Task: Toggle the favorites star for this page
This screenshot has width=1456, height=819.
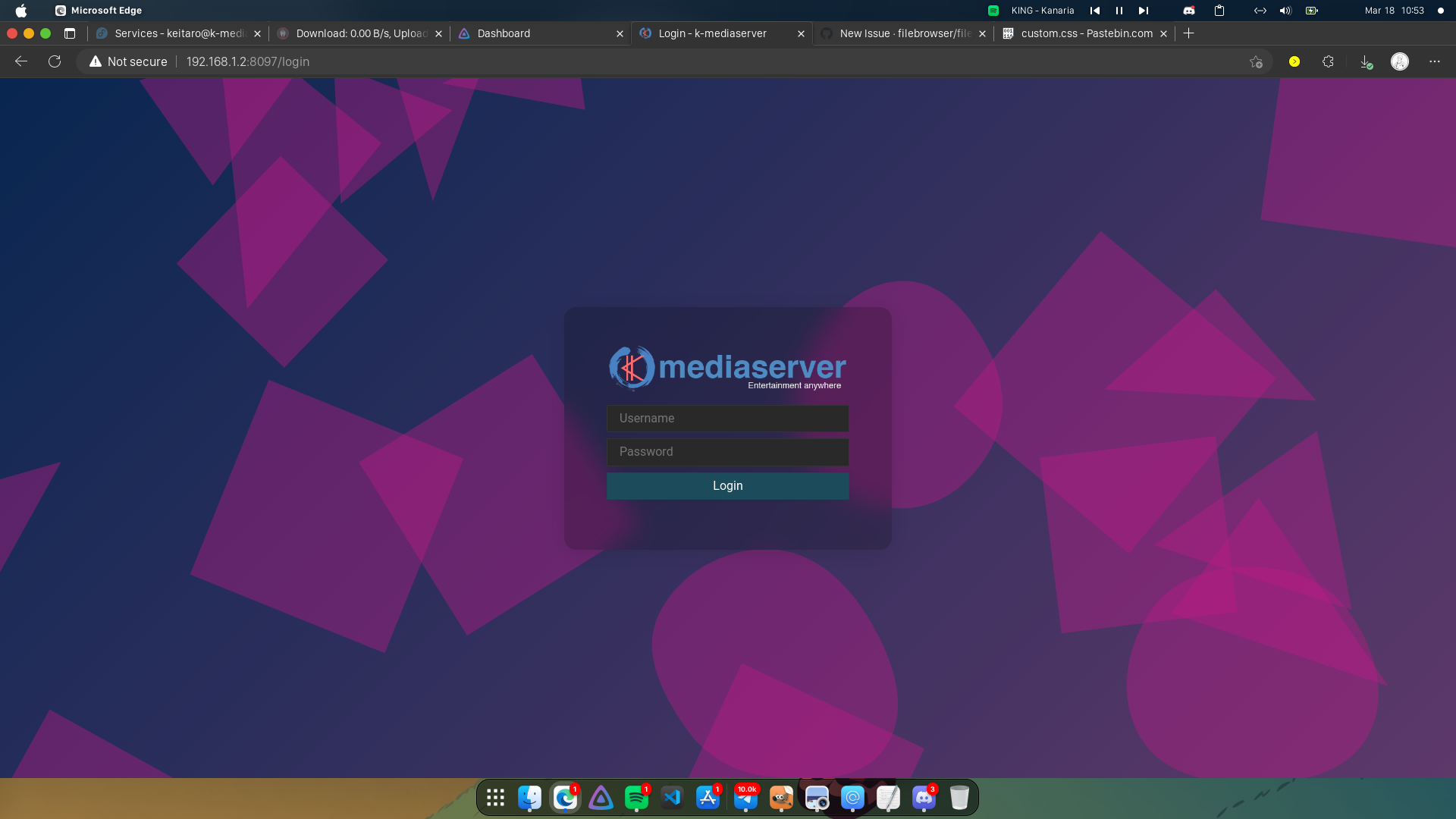Action: point(1255,61)
